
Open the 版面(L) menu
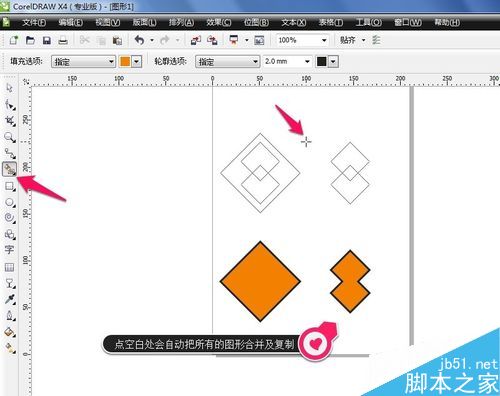point(144,23)
